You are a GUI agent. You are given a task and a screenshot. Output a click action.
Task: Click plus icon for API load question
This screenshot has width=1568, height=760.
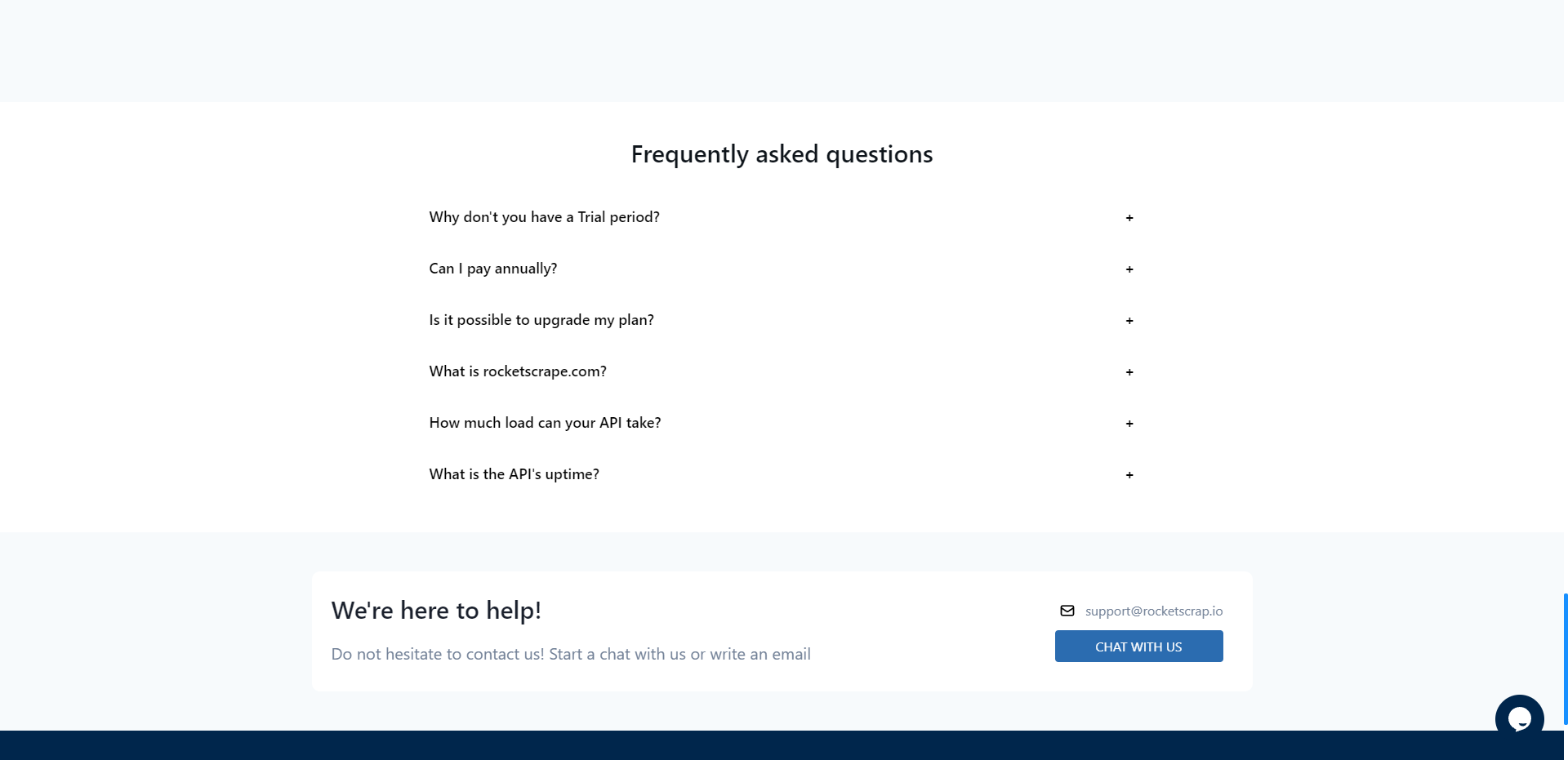tap(1129, 424)
